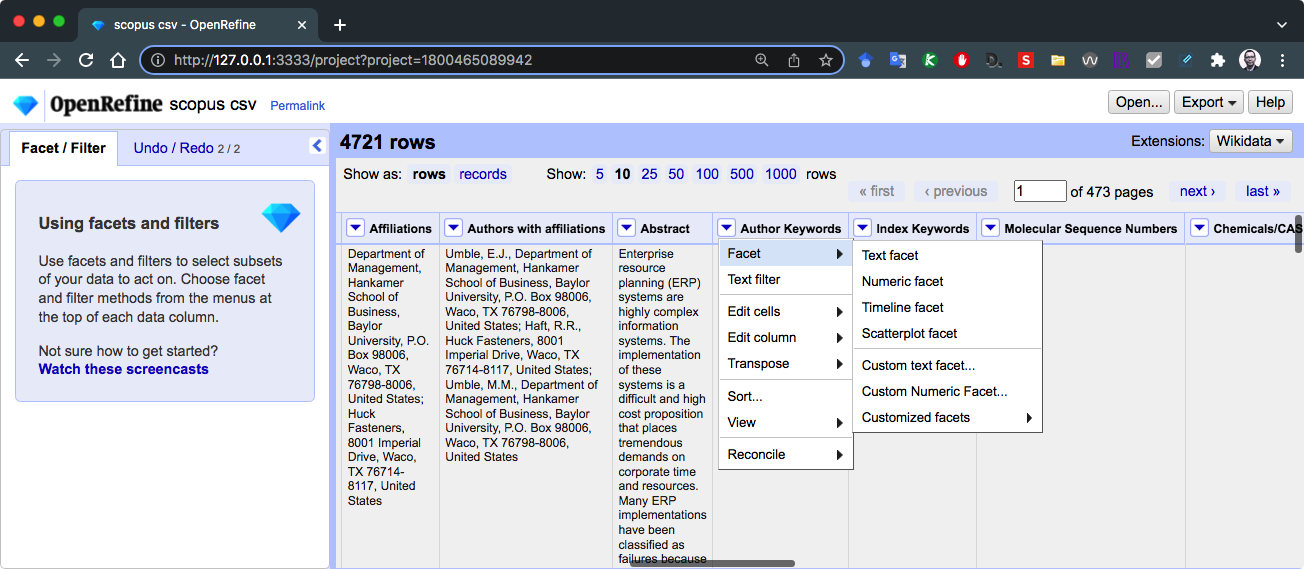
Task: Show data as rows
Action: (x=429, y=174)
